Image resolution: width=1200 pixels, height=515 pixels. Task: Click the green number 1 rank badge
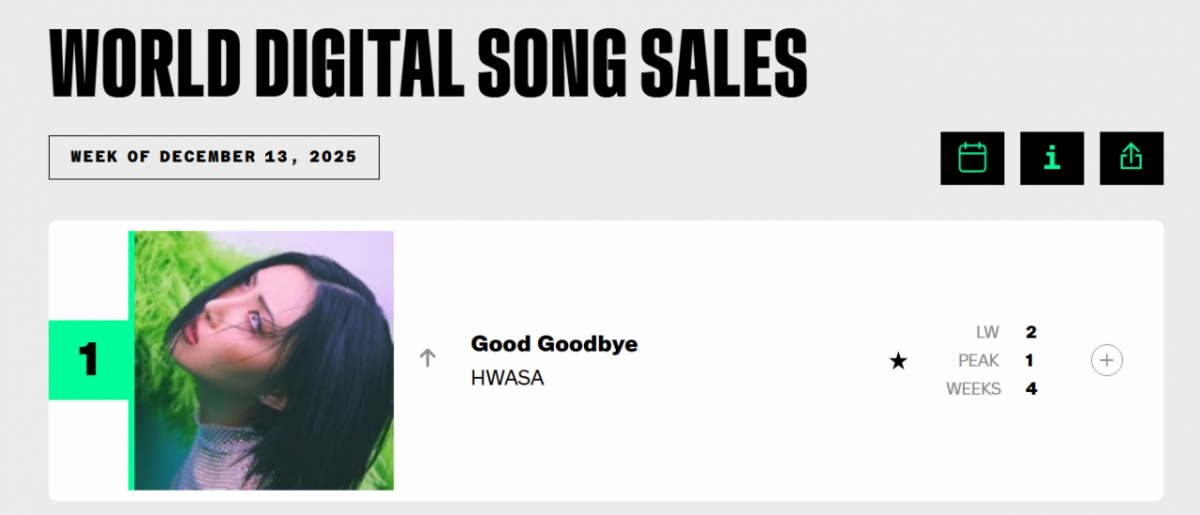tap(89, 360)
